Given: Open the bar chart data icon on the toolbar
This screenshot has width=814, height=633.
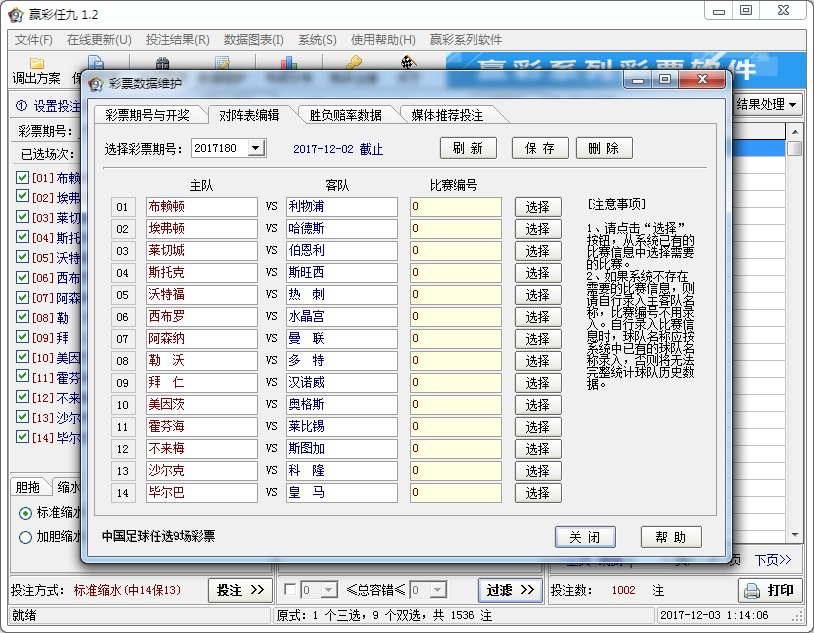Looking at the screenshot, I should 287,62.
